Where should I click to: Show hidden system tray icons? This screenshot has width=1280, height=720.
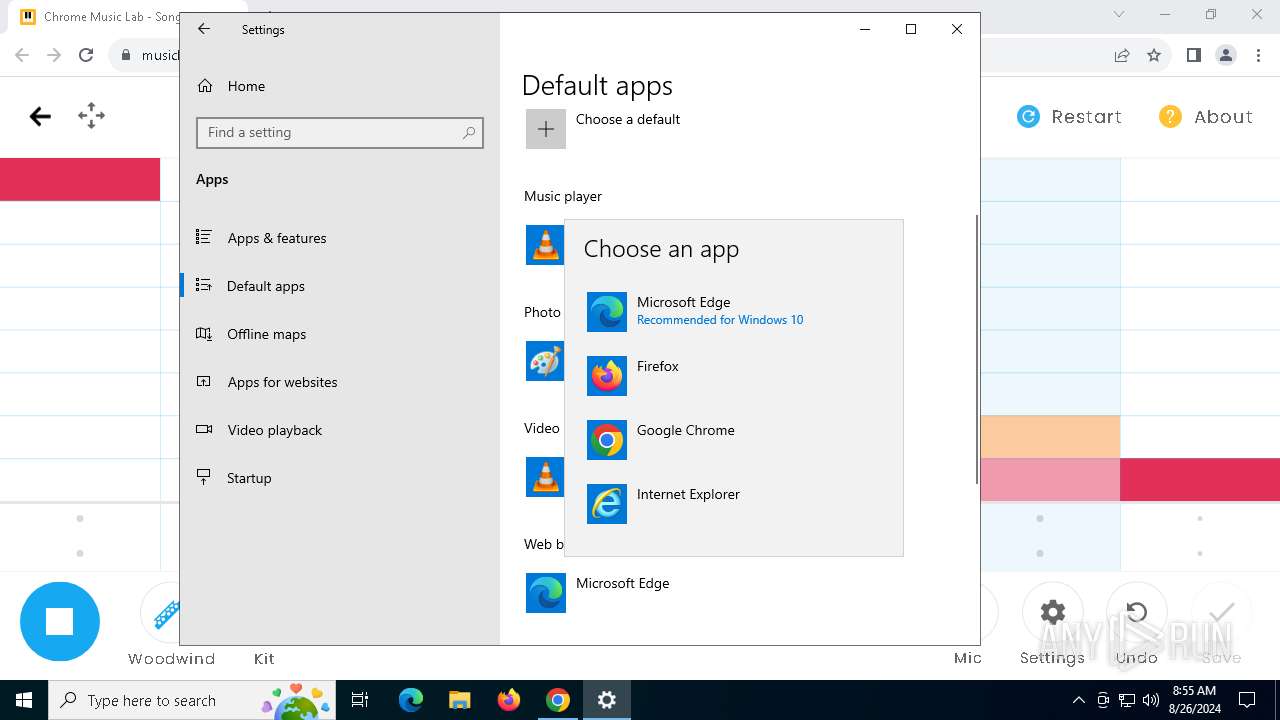[x=1078, y=700]
